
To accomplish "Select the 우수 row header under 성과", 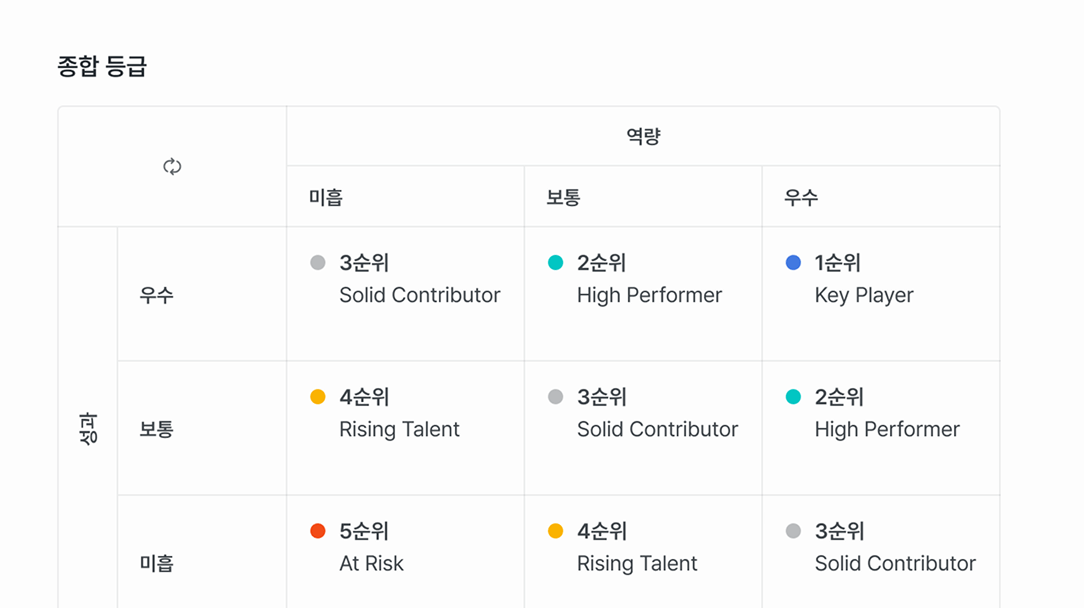I will pos(157,295).
